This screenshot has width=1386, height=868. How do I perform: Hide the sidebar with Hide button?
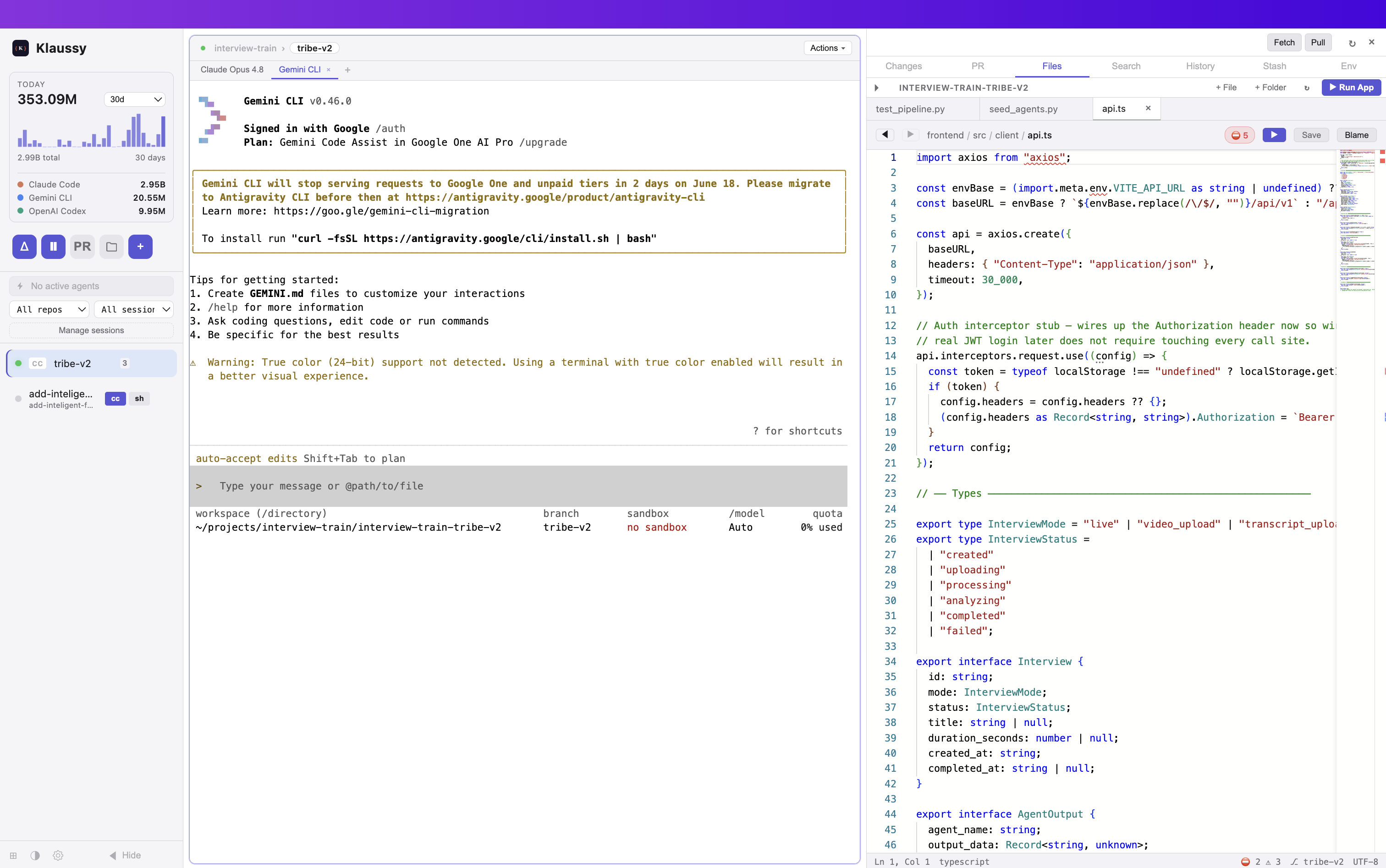(x=125, y=855)
